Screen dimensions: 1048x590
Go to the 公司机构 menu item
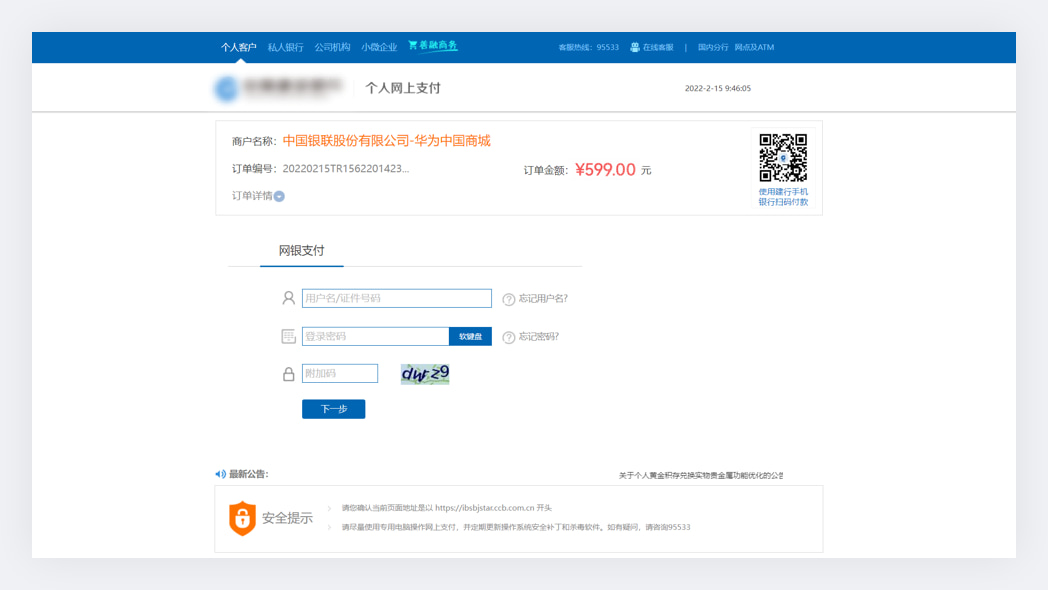tap(332, 47)
